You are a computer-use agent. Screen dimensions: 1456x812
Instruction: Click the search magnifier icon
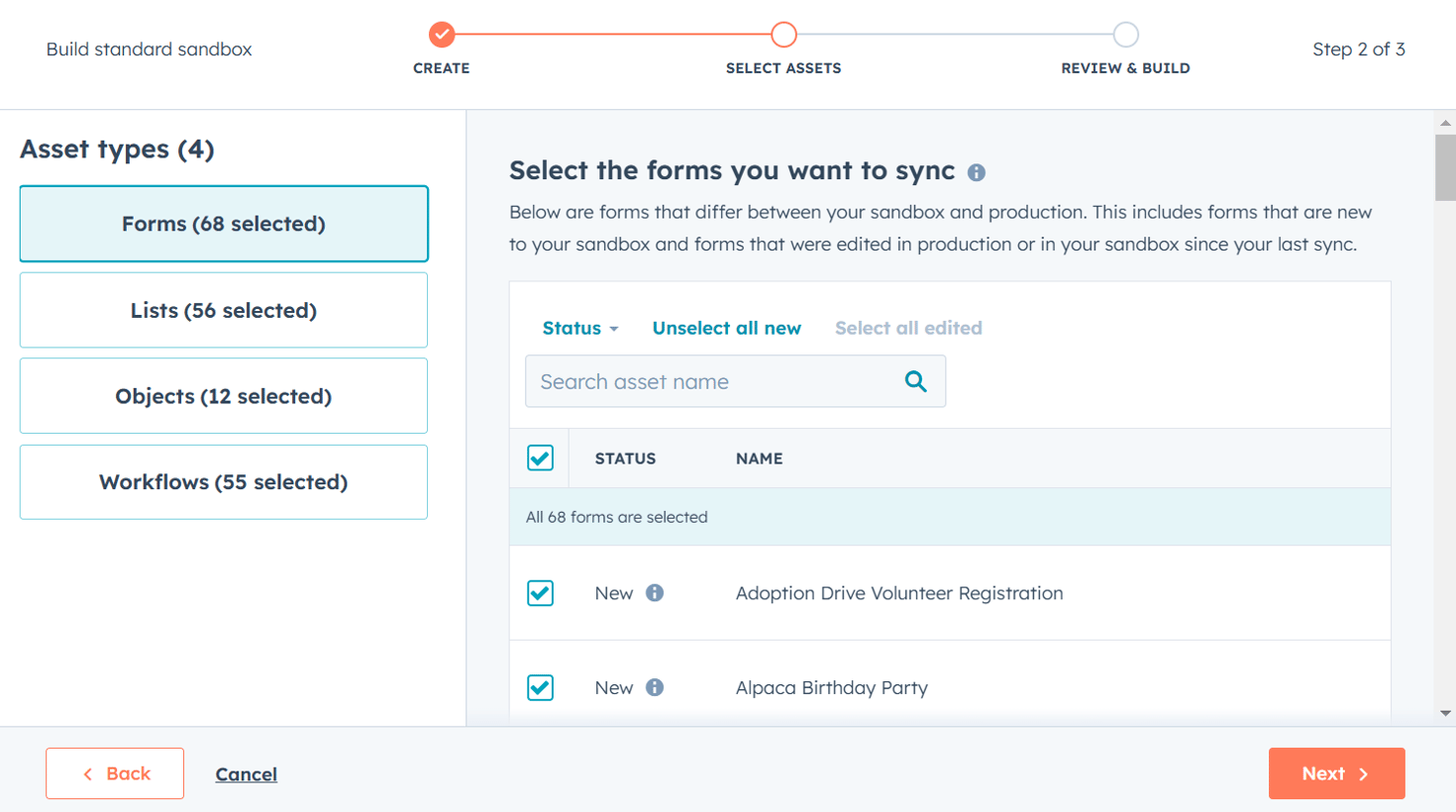coord(914,381)
